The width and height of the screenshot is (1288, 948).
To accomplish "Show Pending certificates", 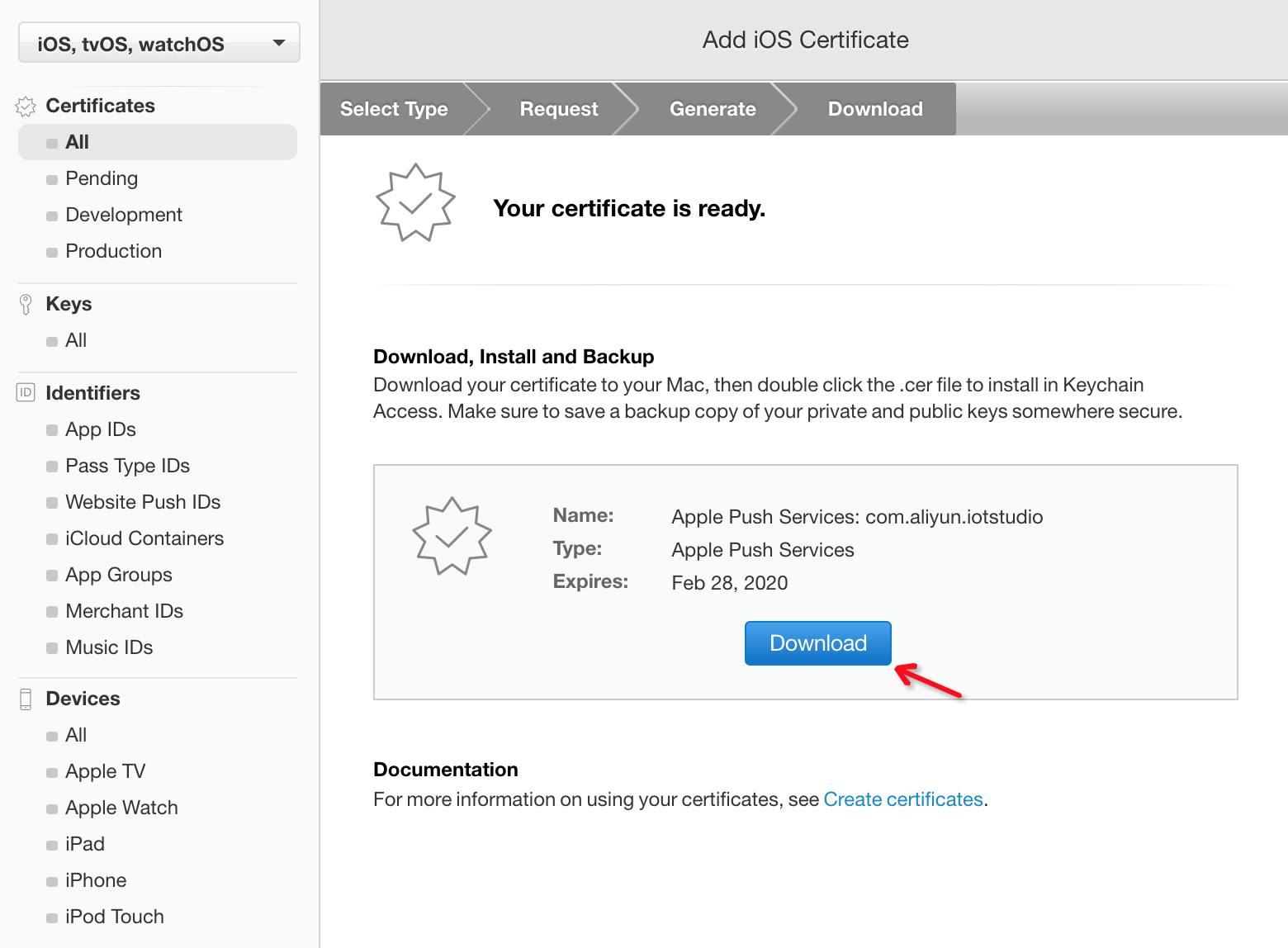I will (x=102, y=178).
